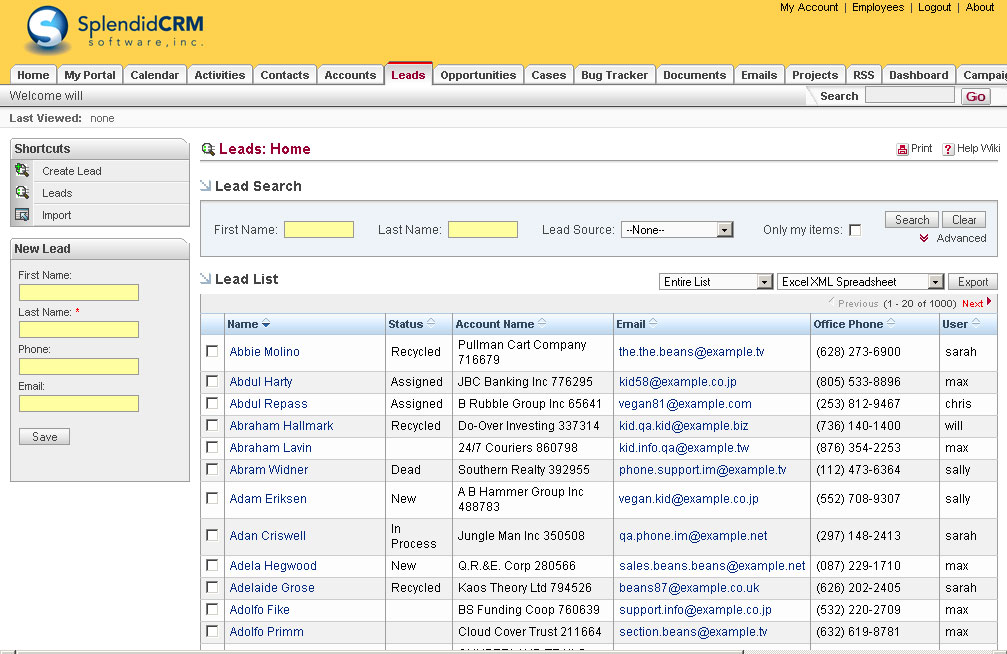The height and width of the screenshot is (654, 1007).
Task: Click the Create Lead shortcut icon
Action: coord(22,171)
